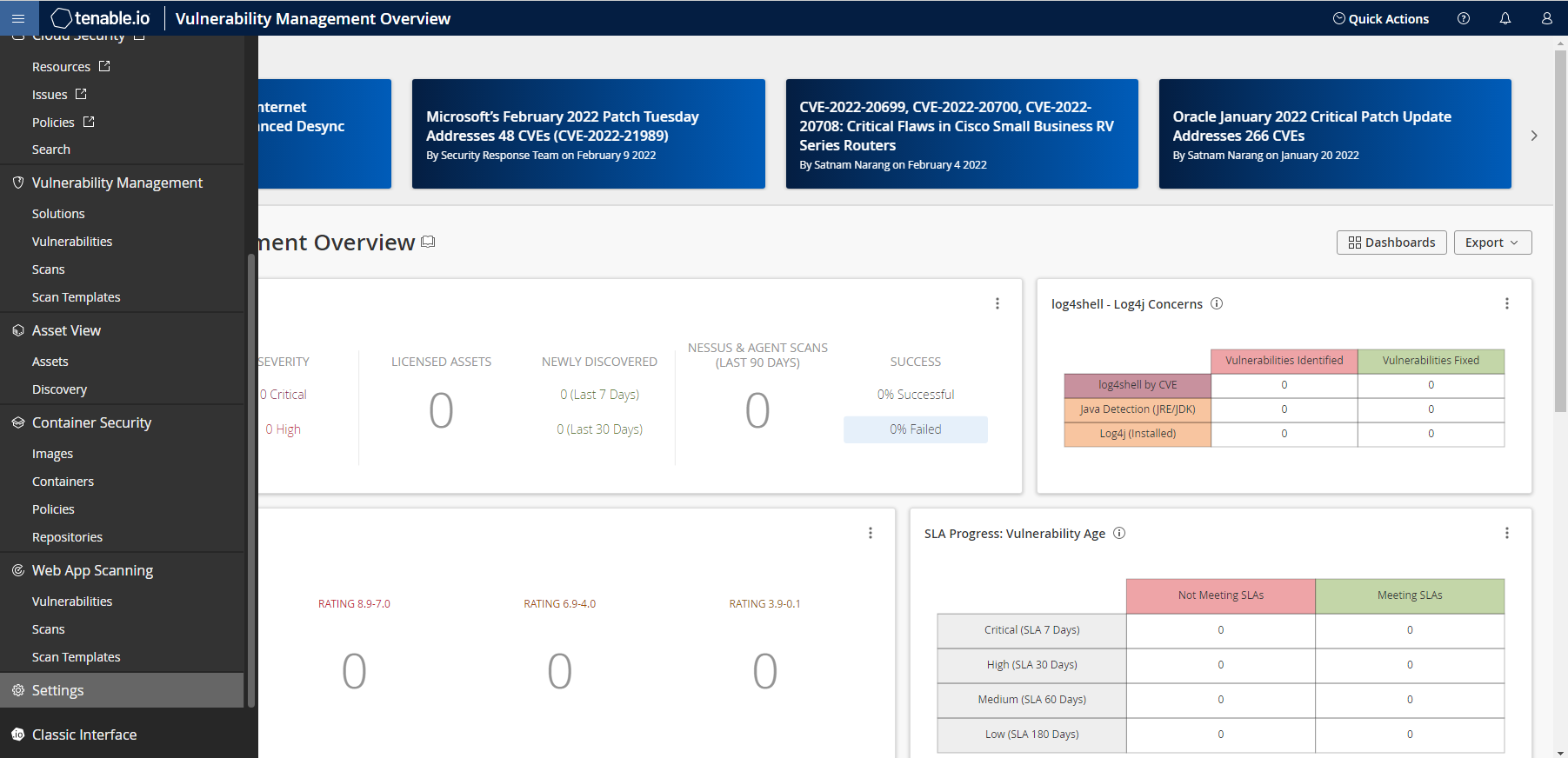Viewport: 1568px width, 758px height.
Task: Click the sidebar's vertical scrollbar
Action: pyautogui.click(x=251, y=480)
